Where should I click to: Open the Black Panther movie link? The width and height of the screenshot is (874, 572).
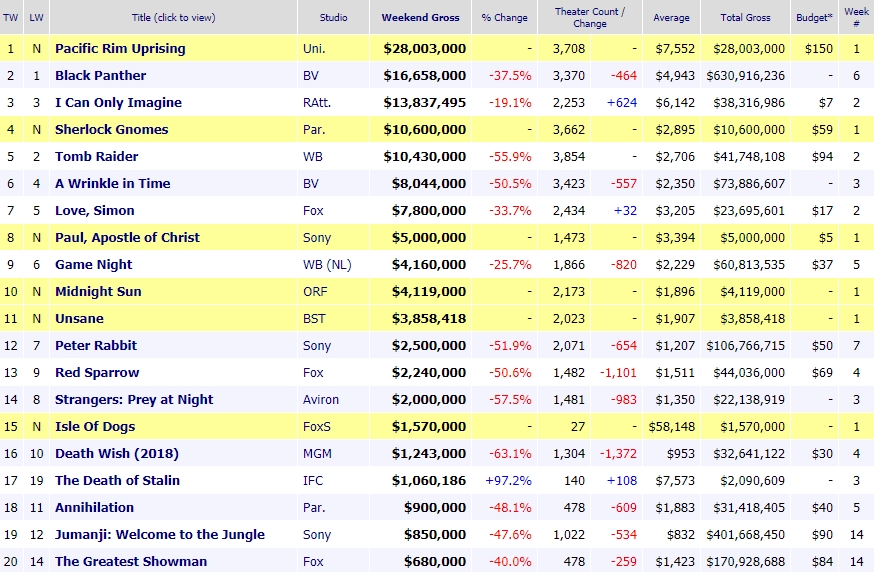(100, 75)
